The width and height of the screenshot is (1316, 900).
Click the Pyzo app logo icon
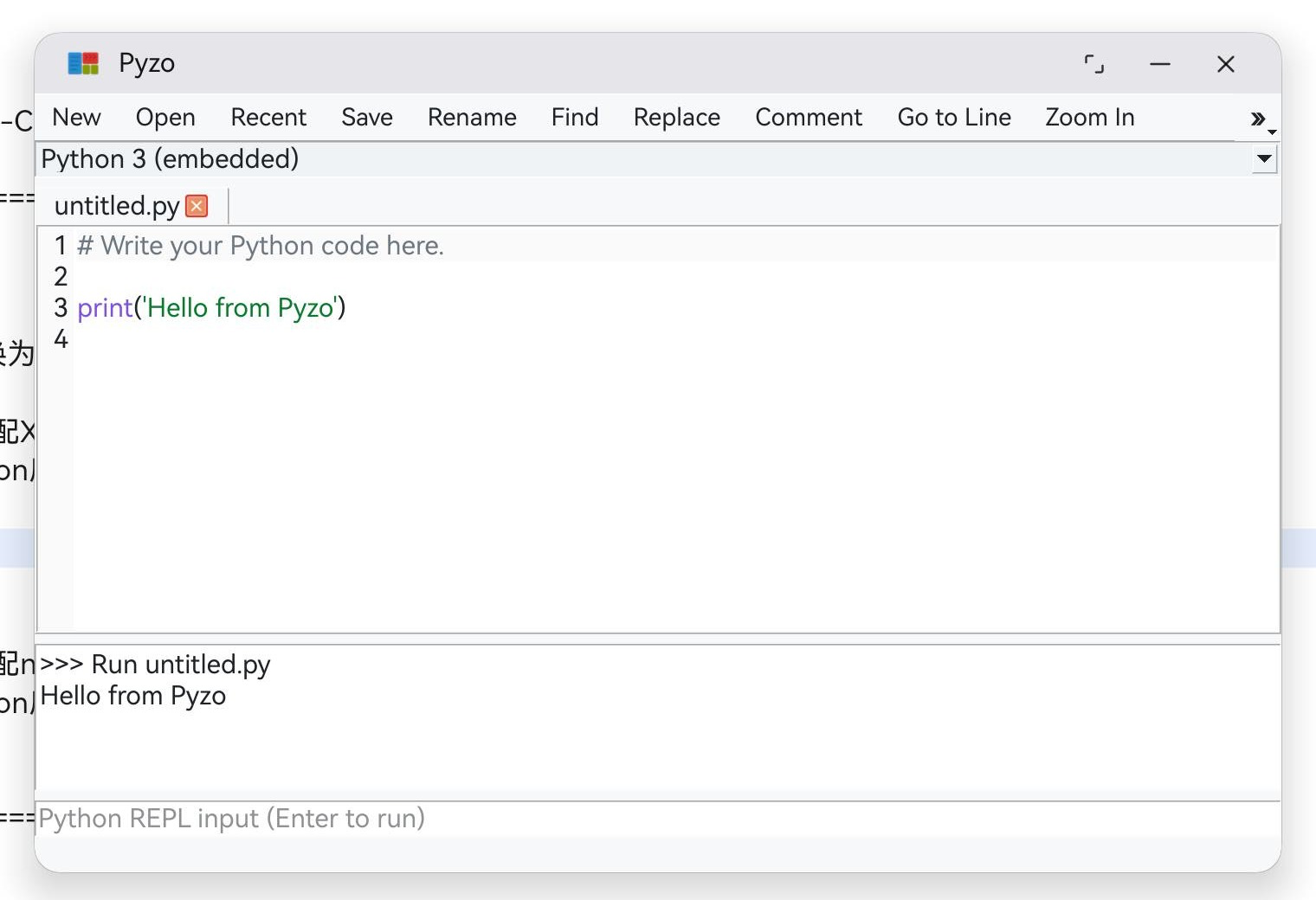click(x=83, y=63)
